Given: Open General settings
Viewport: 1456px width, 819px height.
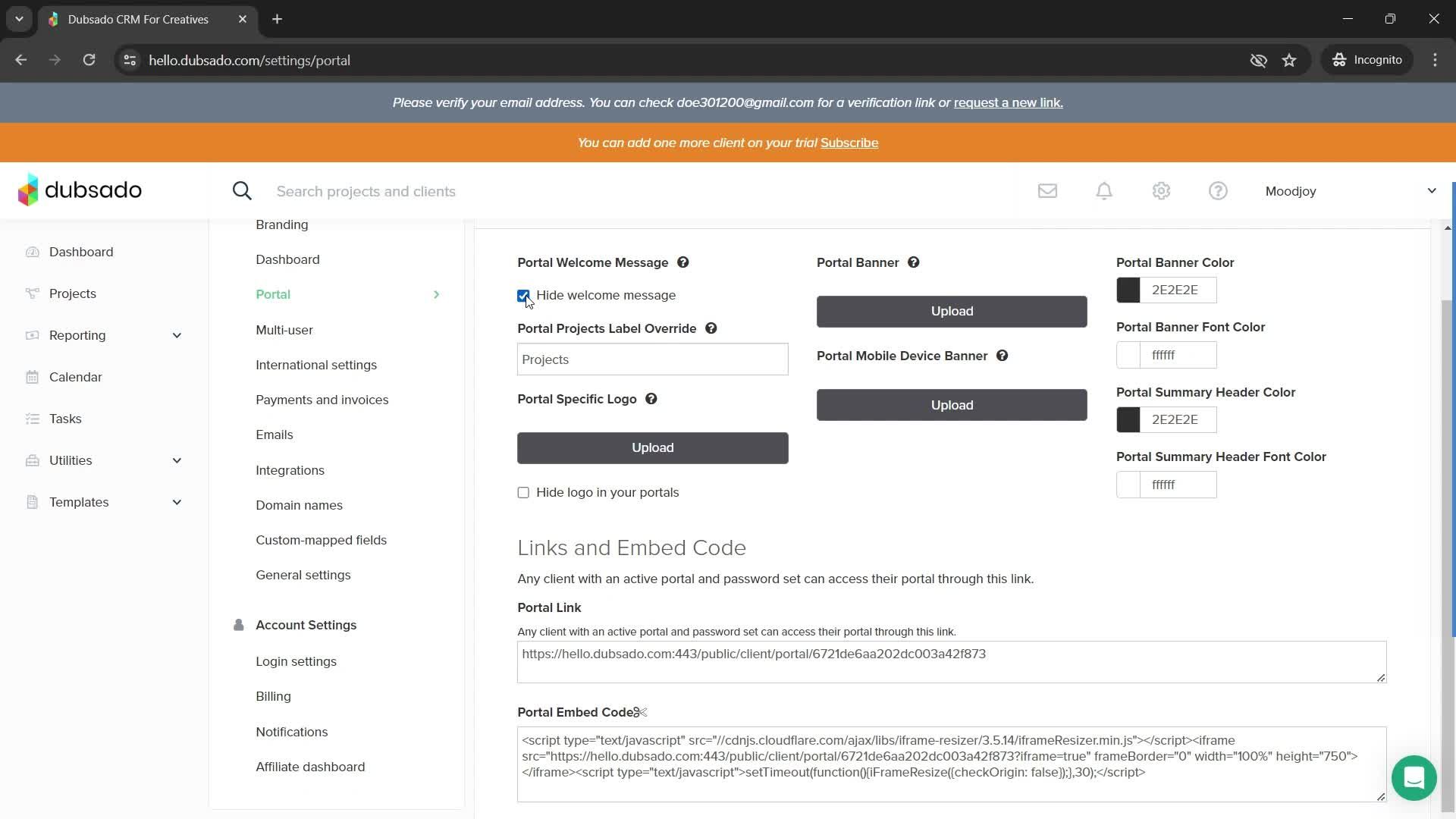Looking at the screenshot, I should (303, 575).
